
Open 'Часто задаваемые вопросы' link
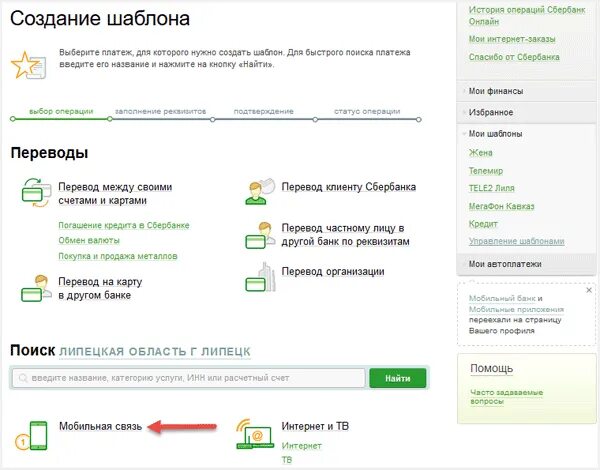click(x=507, y=397)
